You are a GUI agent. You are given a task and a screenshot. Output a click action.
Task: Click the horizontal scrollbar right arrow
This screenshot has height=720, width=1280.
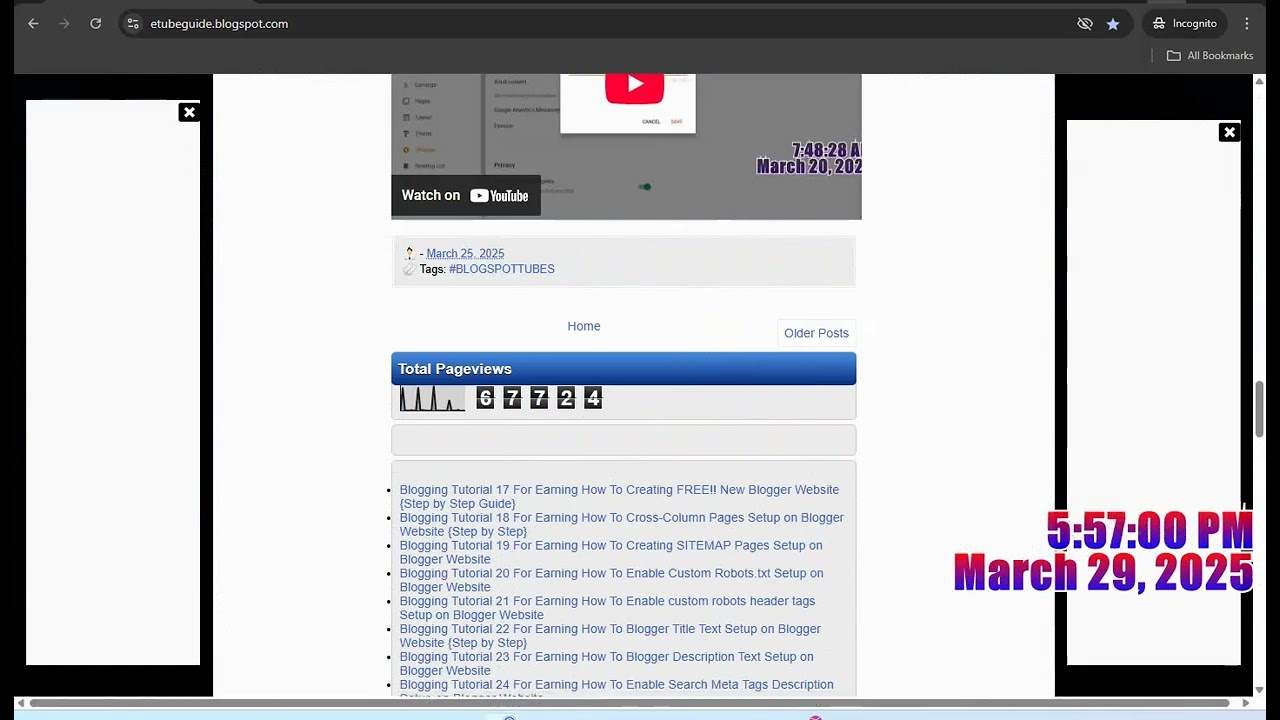[1246, 703]
